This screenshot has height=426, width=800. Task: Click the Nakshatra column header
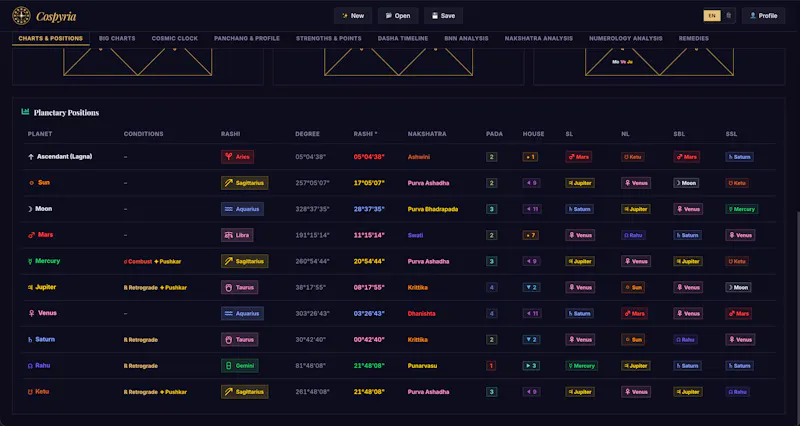pos(427,134)
